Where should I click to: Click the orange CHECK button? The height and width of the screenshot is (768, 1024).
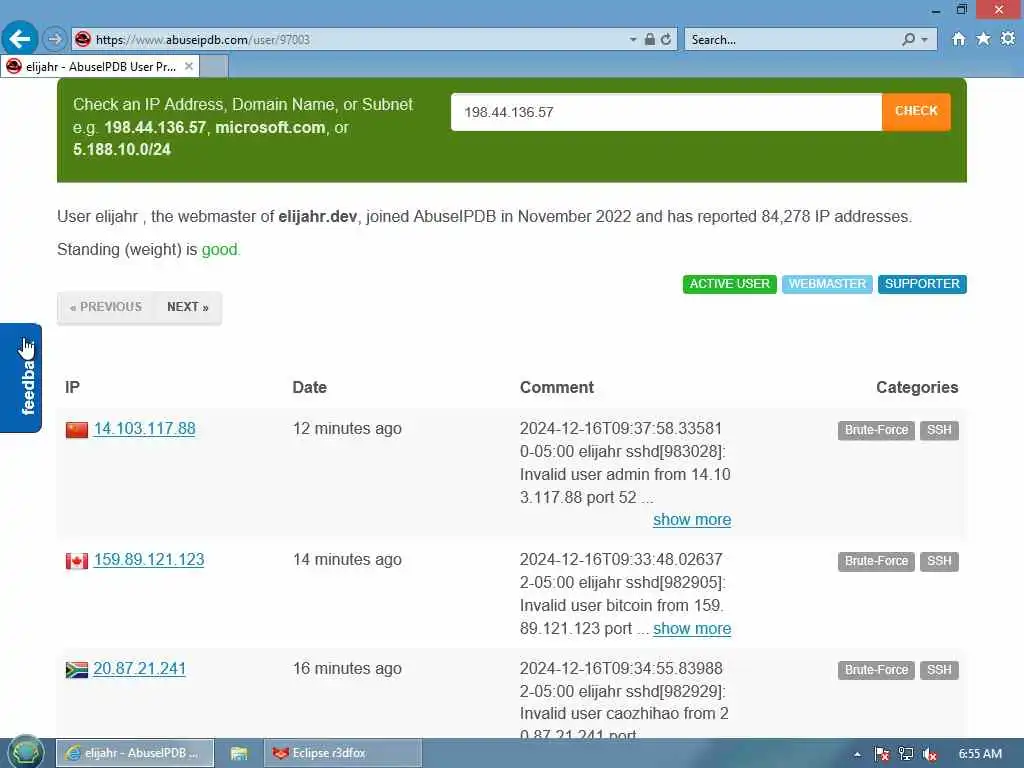pos(916,112)
